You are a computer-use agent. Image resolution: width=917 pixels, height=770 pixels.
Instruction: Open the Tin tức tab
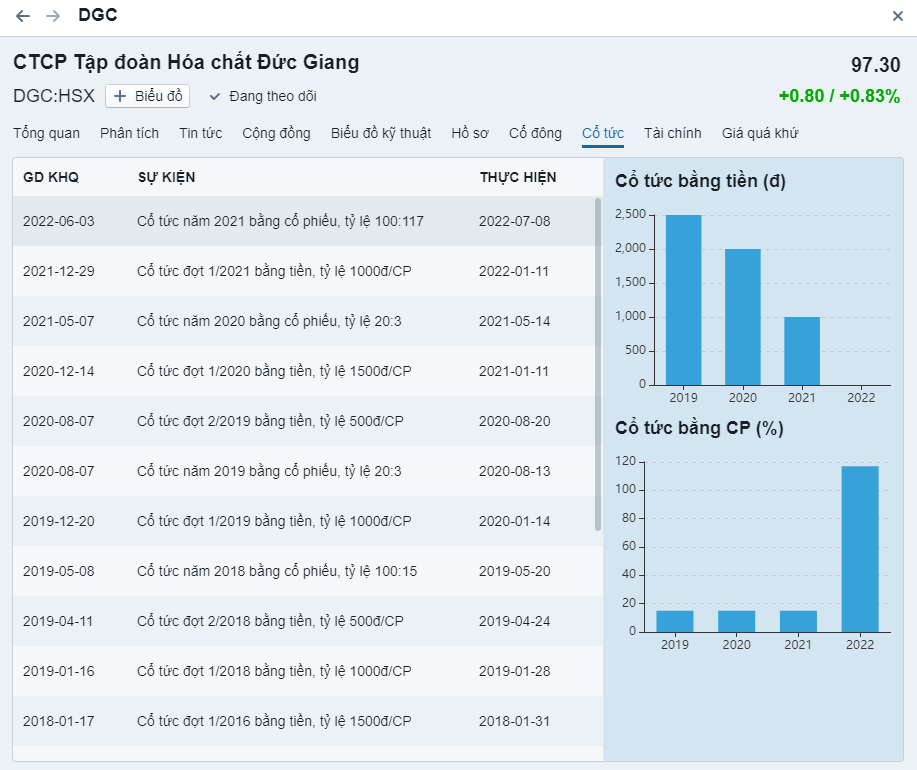pos(200,133)
